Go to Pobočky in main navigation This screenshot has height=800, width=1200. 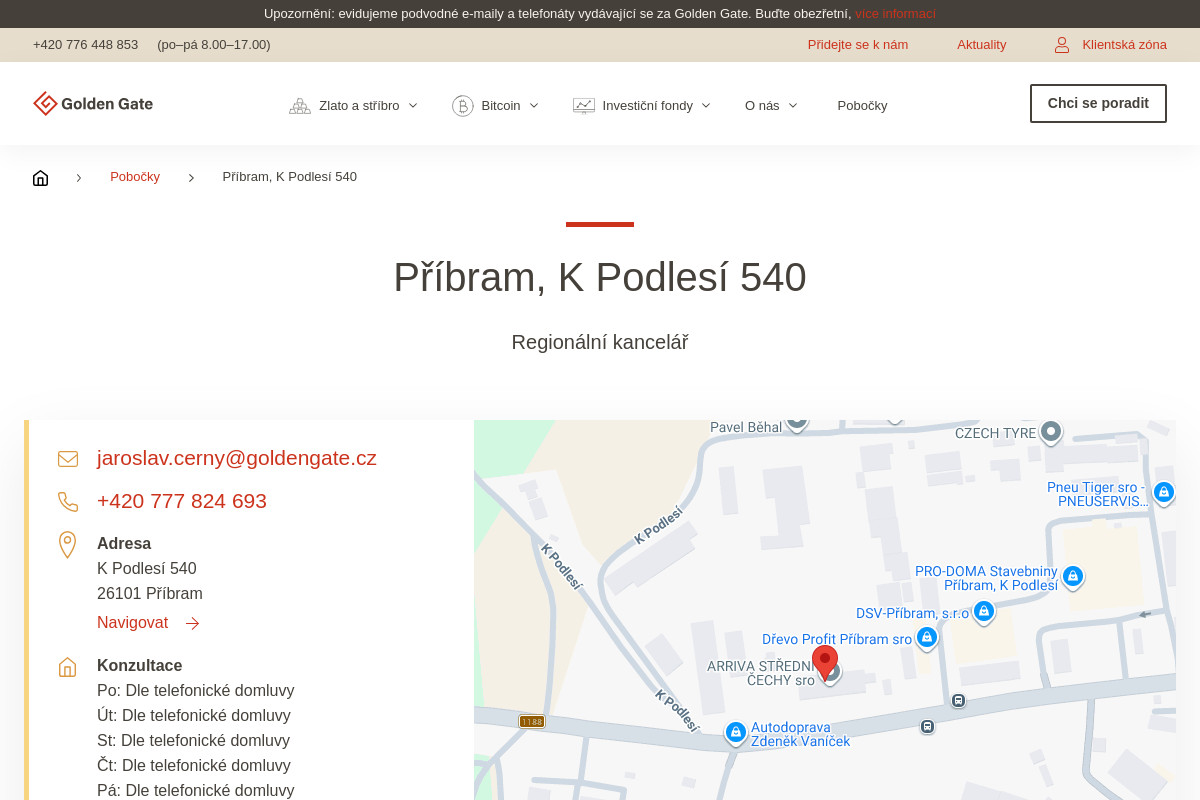pos(862,106)
